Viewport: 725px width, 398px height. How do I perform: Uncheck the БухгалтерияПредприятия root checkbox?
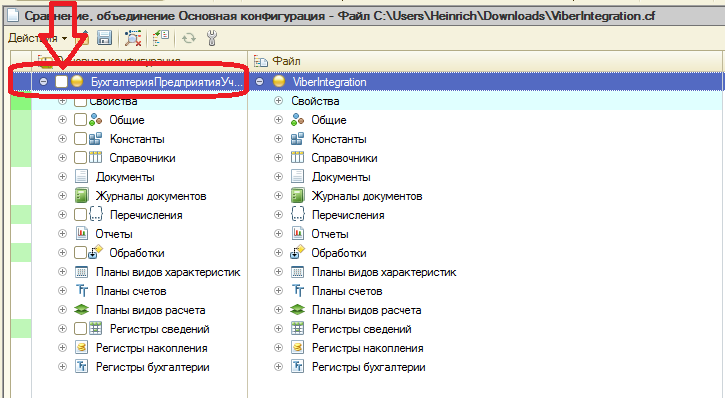(61, 82)
